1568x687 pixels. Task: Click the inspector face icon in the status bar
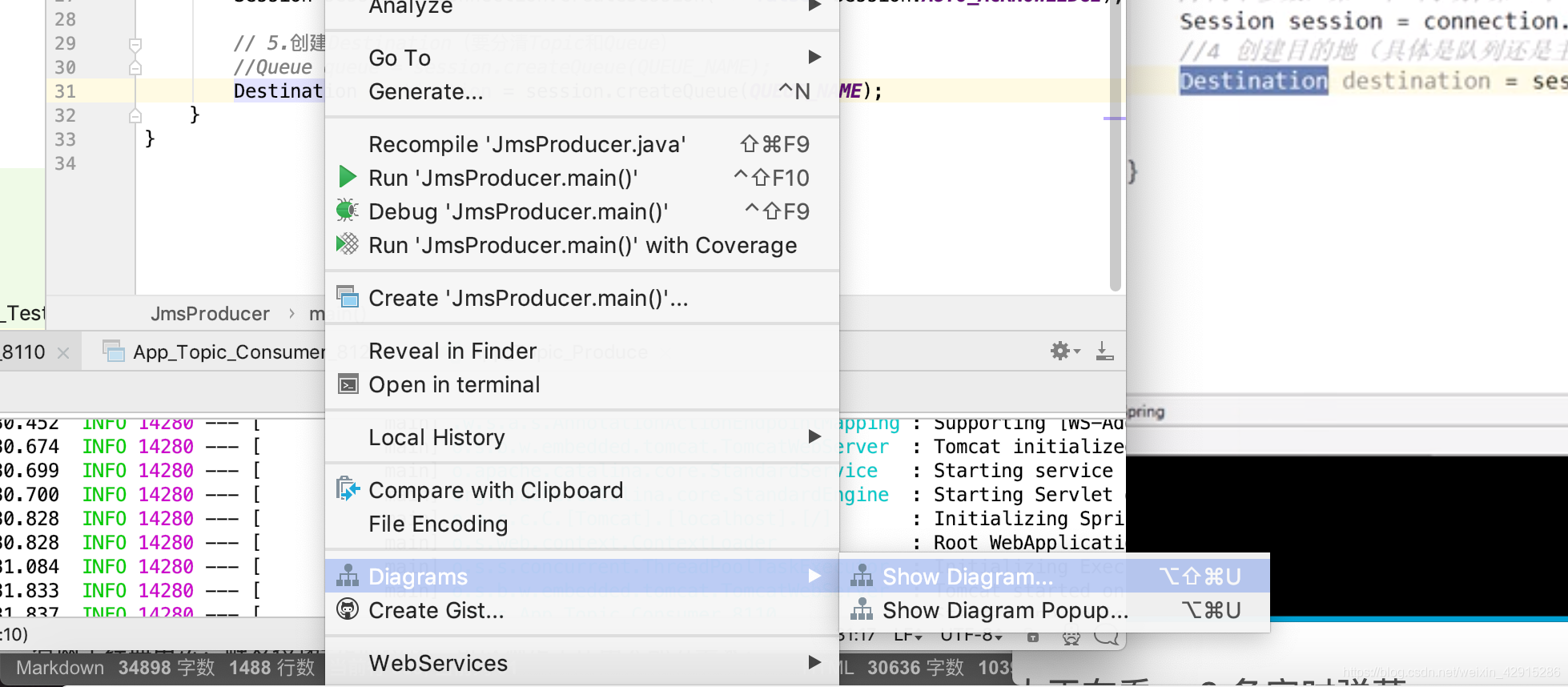[1071, 637]
